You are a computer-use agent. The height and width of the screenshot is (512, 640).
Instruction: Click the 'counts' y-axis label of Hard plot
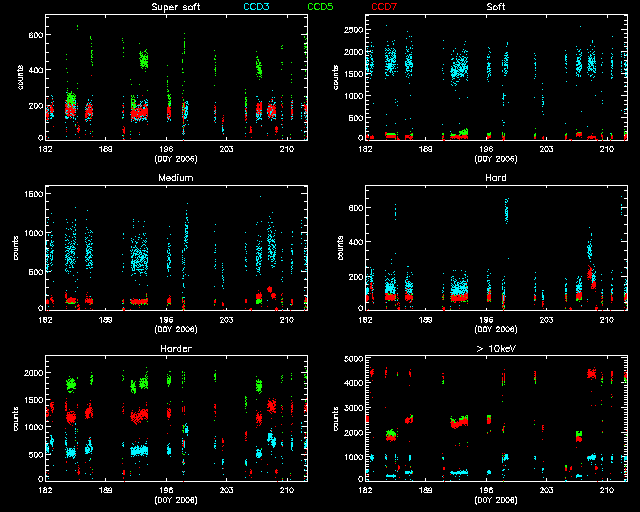click(340, 248)
